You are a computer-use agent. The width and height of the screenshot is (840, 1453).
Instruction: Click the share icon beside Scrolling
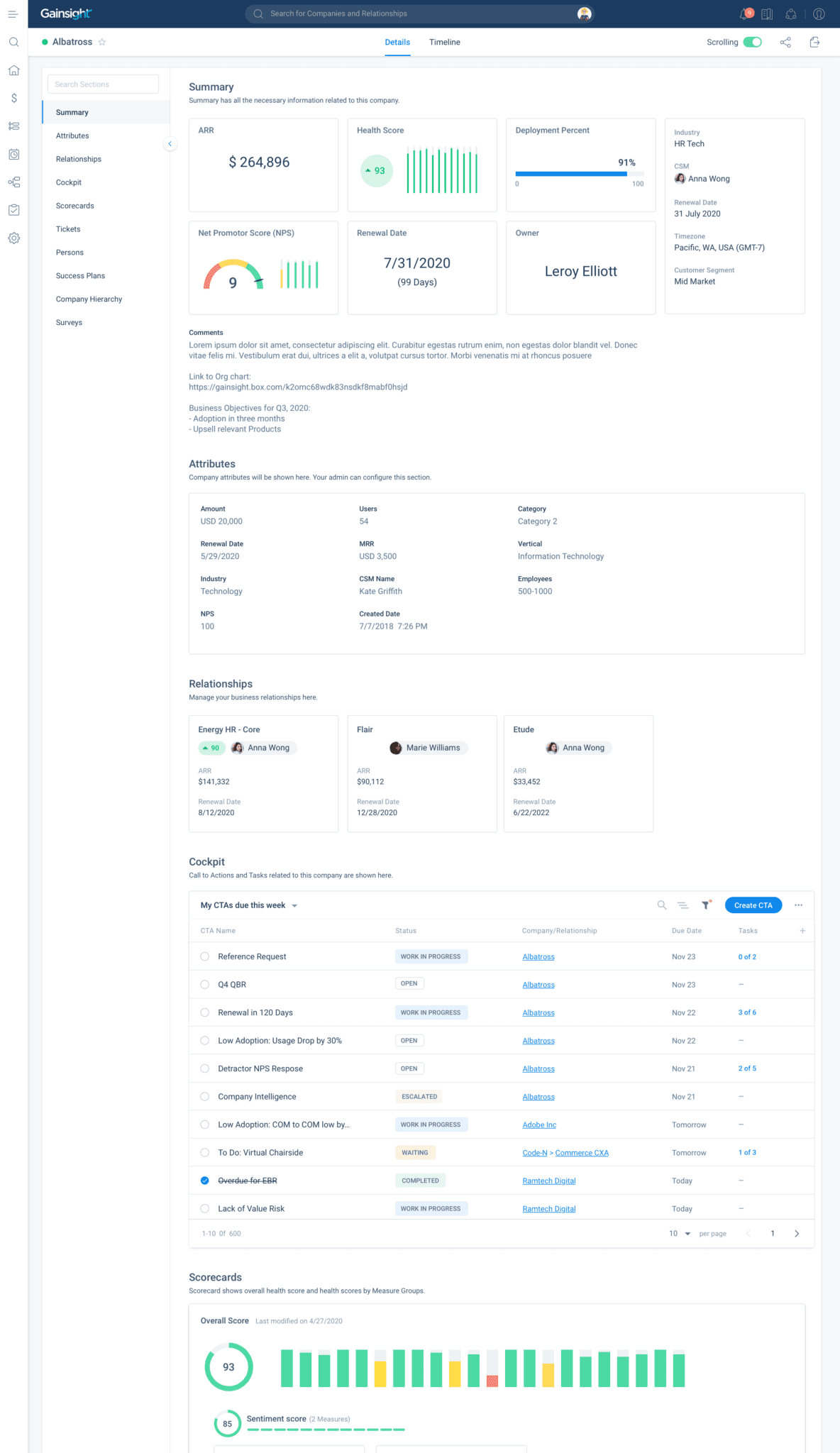click(785, 43)
